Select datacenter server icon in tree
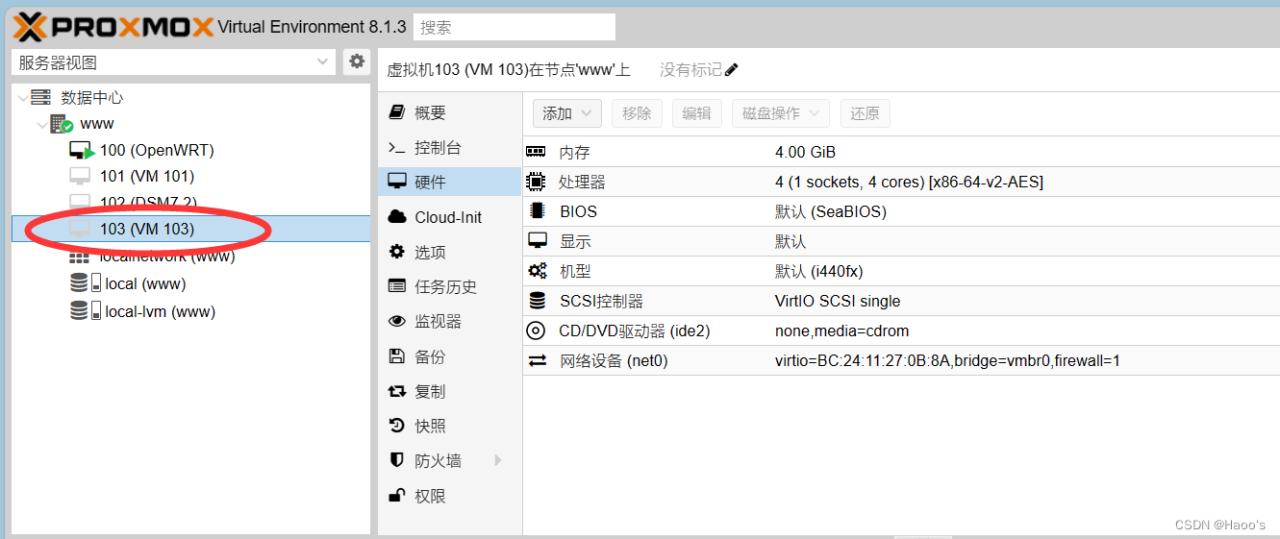The height and width of the screenshot is (539, 1280). [41, 97]
